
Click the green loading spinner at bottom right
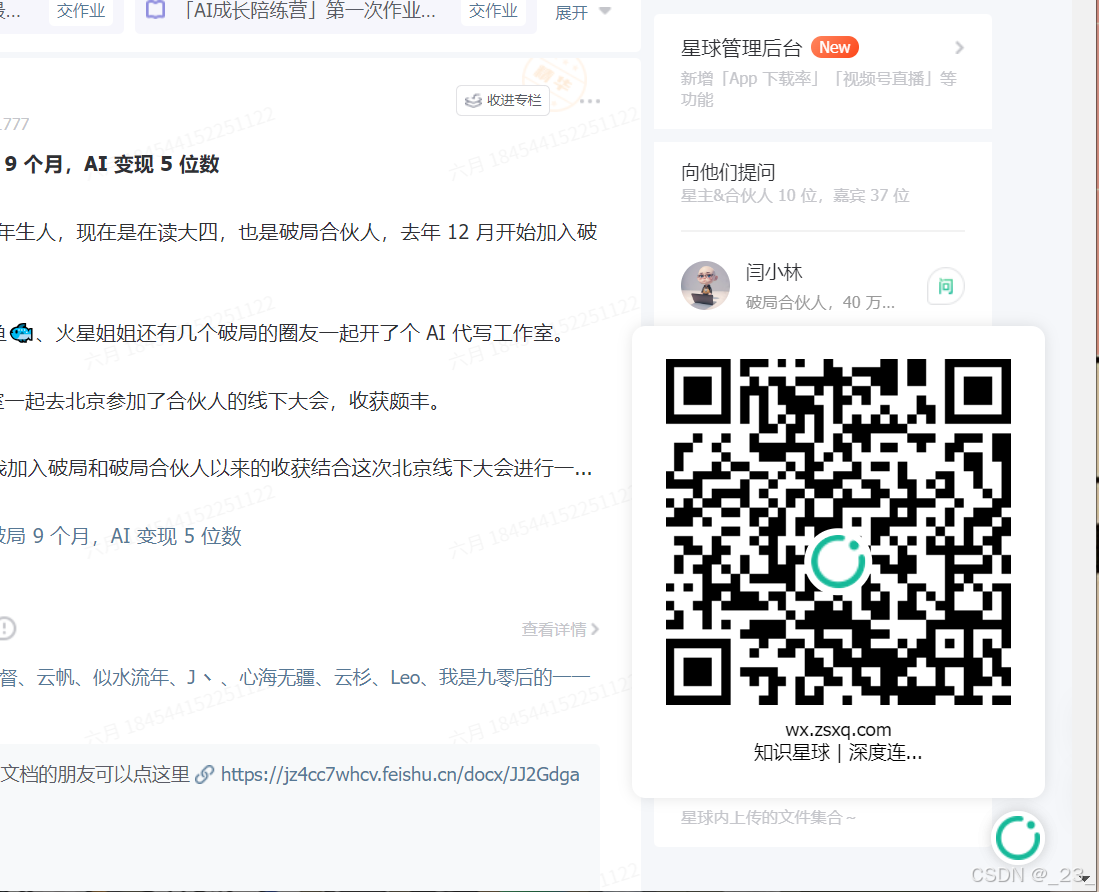coord(1017,837)
